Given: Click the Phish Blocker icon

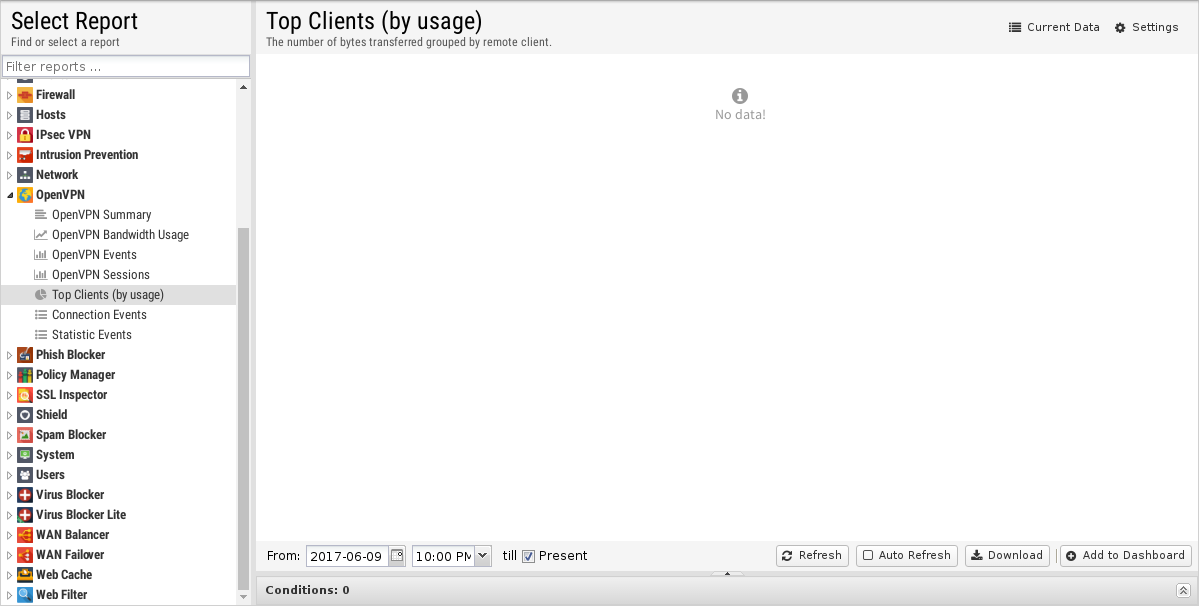Looking at the screenshot, I should click(x=24, y=355).
